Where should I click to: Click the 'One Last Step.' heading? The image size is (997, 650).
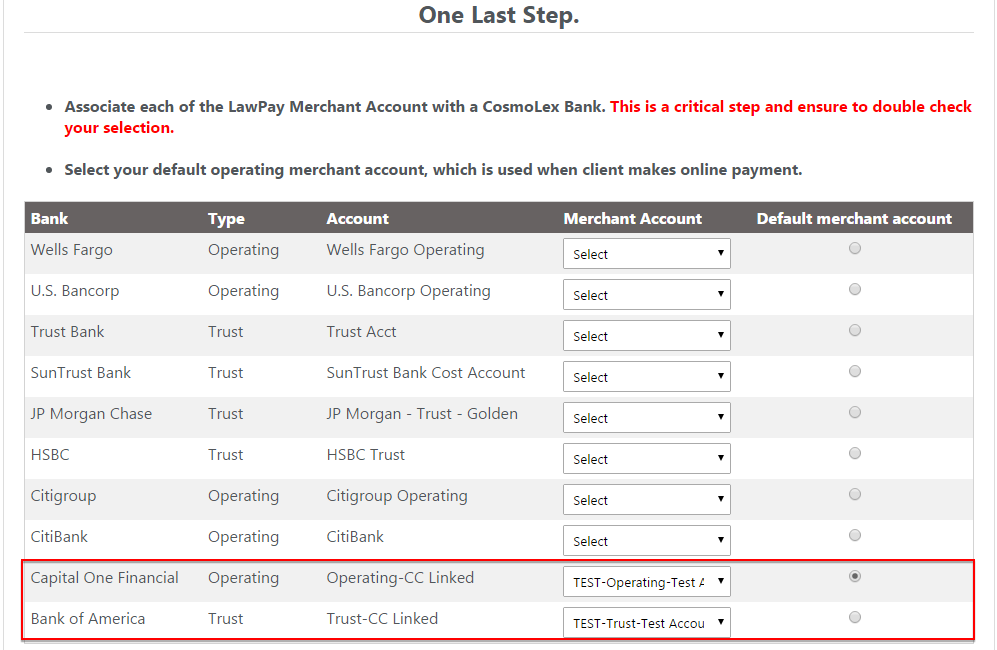click(x=499, y=15)
